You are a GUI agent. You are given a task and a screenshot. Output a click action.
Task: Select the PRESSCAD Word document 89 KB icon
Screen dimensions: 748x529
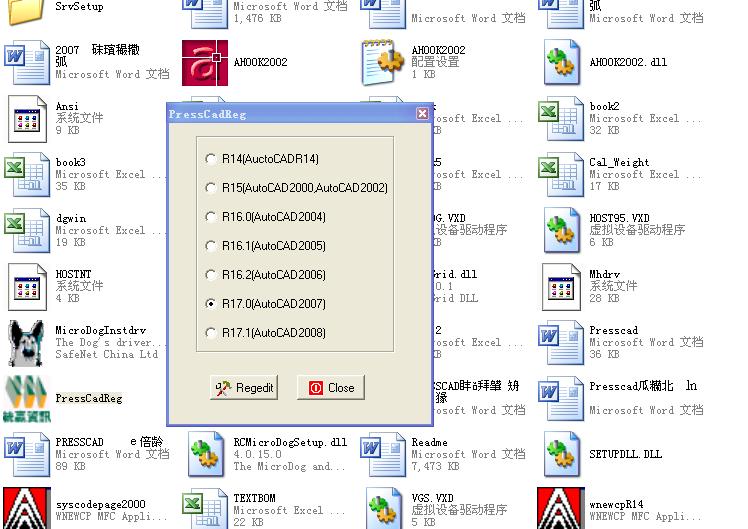click(27, 455)
